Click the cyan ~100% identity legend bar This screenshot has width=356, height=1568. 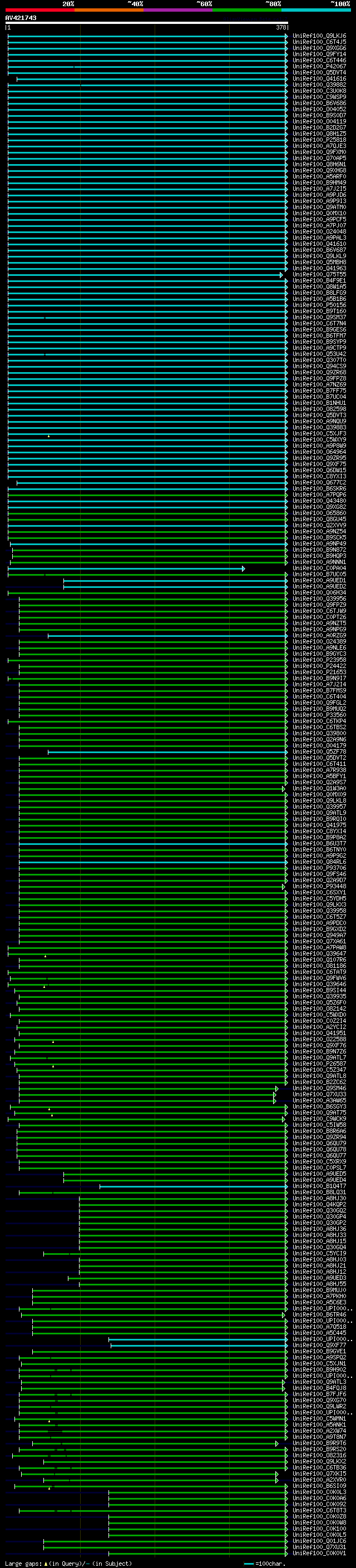pos(316,10)
